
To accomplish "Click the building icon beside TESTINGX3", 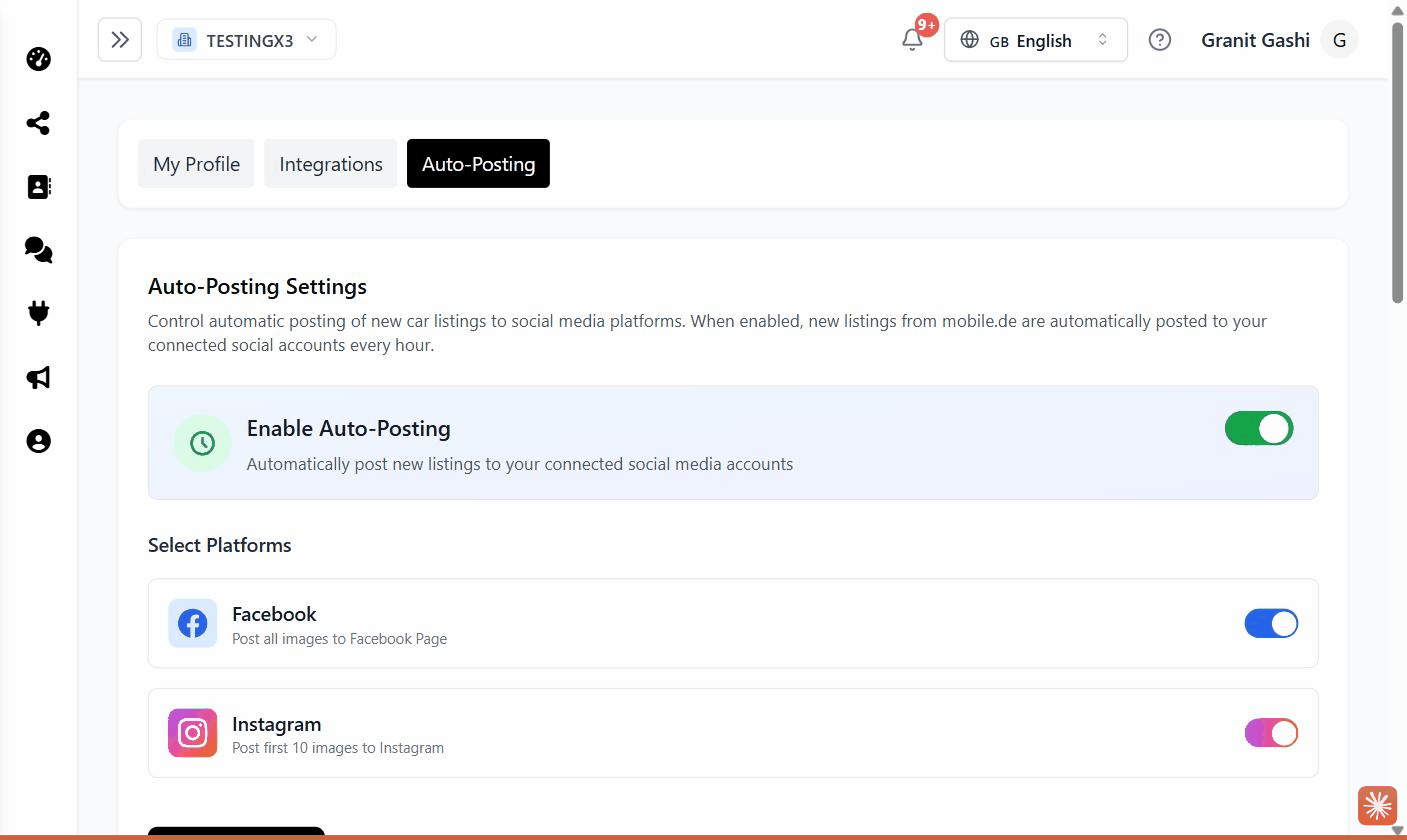I will 184,40.
